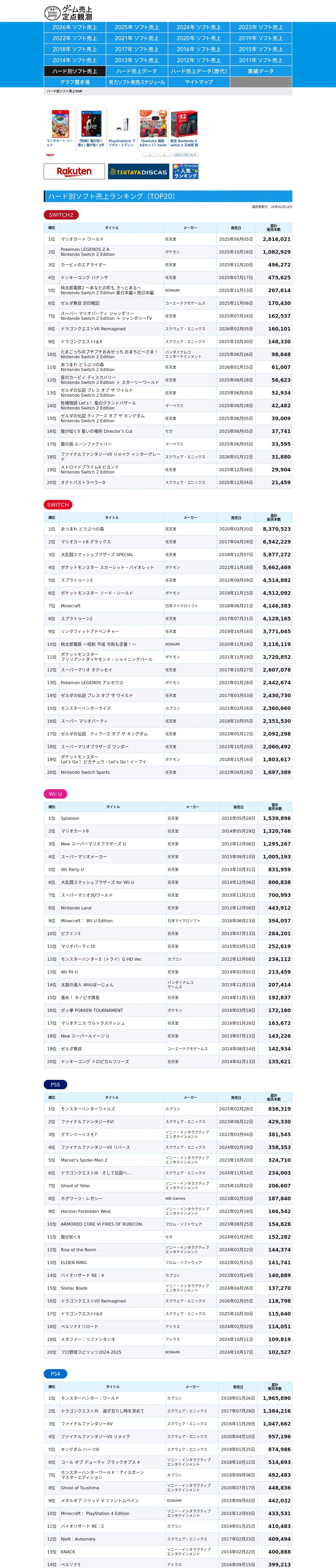Open 有力ソフト発売スケジュール menu item

[137, 82]
